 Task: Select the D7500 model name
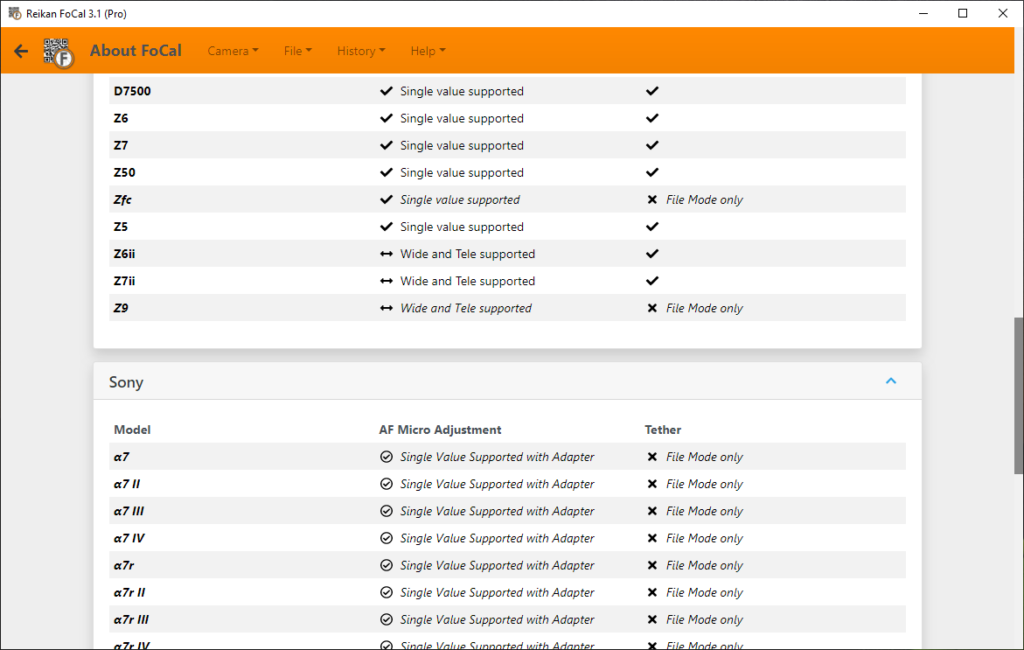(x=133, y=91)
